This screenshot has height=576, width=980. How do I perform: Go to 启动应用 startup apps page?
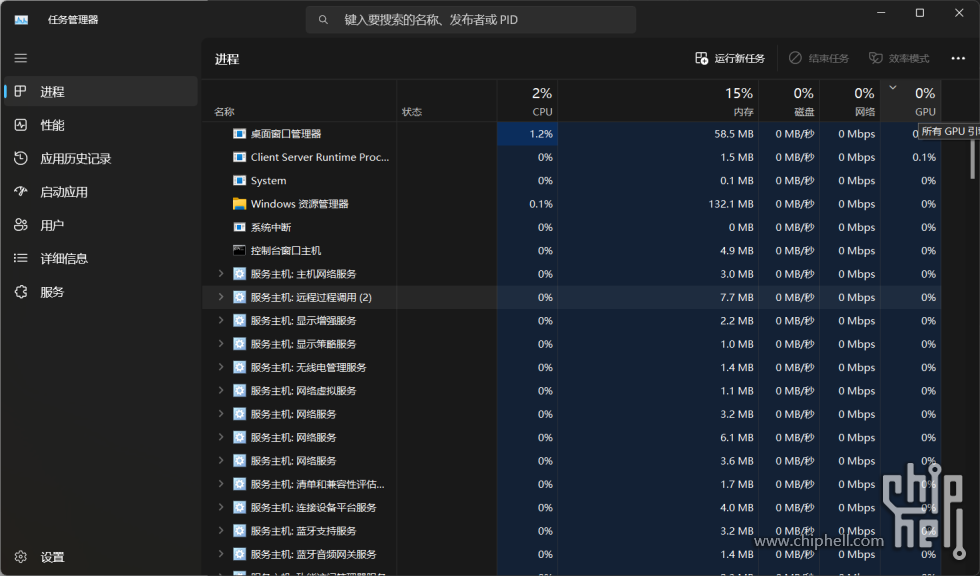[100, 192]
